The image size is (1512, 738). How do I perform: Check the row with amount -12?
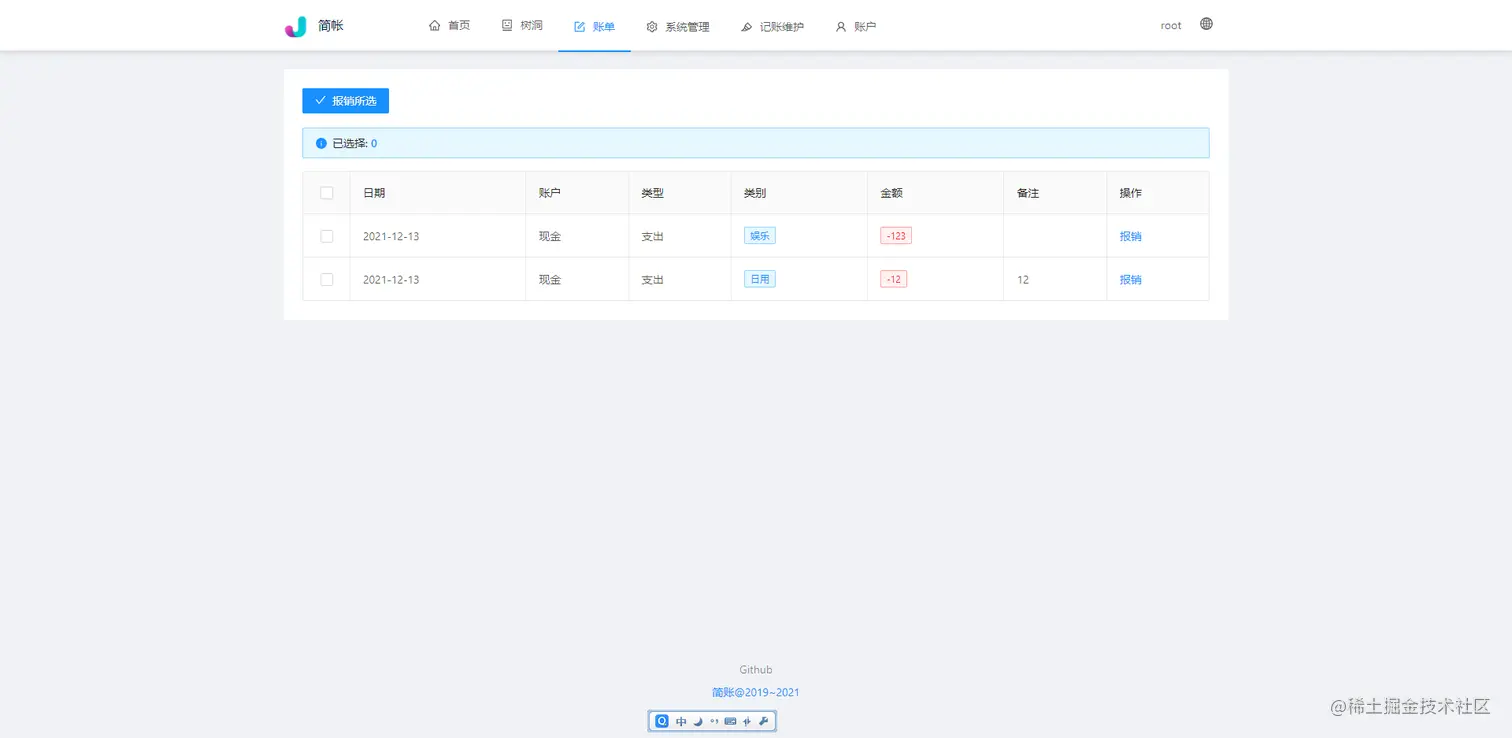tap(326, 279)
